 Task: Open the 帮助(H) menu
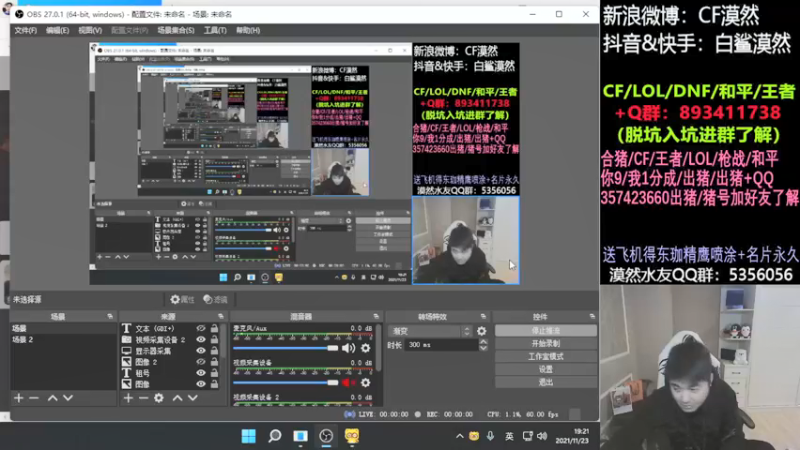coord(248,31)
